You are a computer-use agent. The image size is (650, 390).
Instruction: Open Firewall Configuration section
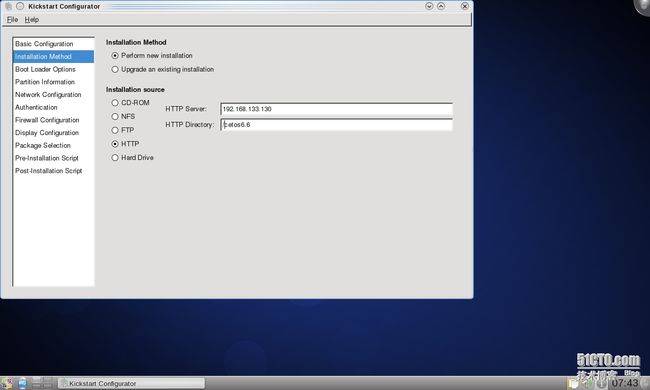[x=53, y=120]
